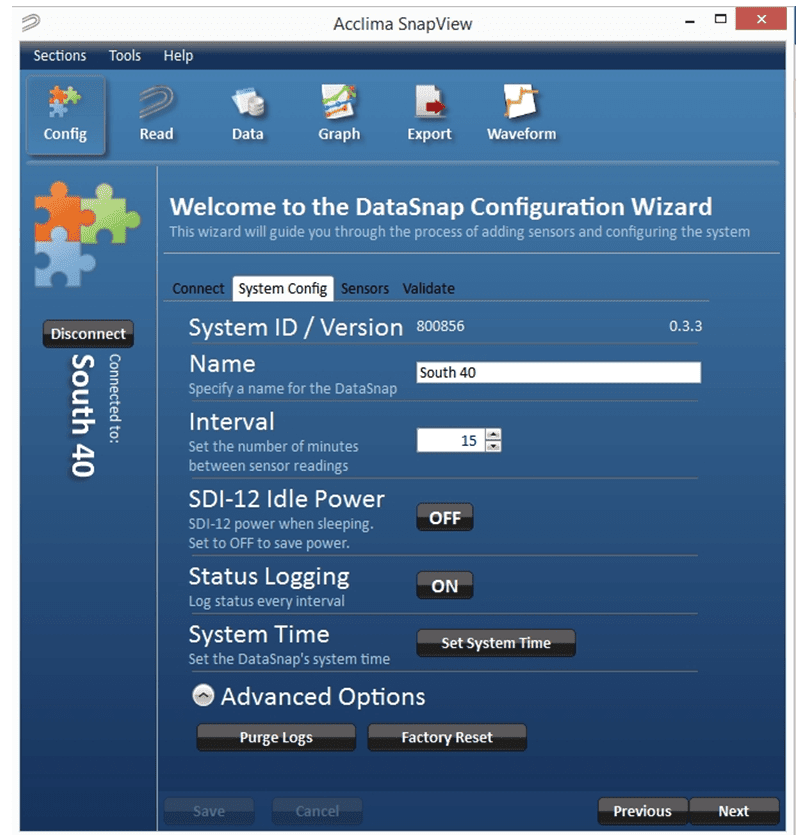This screenshot has width=809, height=835.
Task: Click the Purge Logs button
Action: [x=276, y=738]
